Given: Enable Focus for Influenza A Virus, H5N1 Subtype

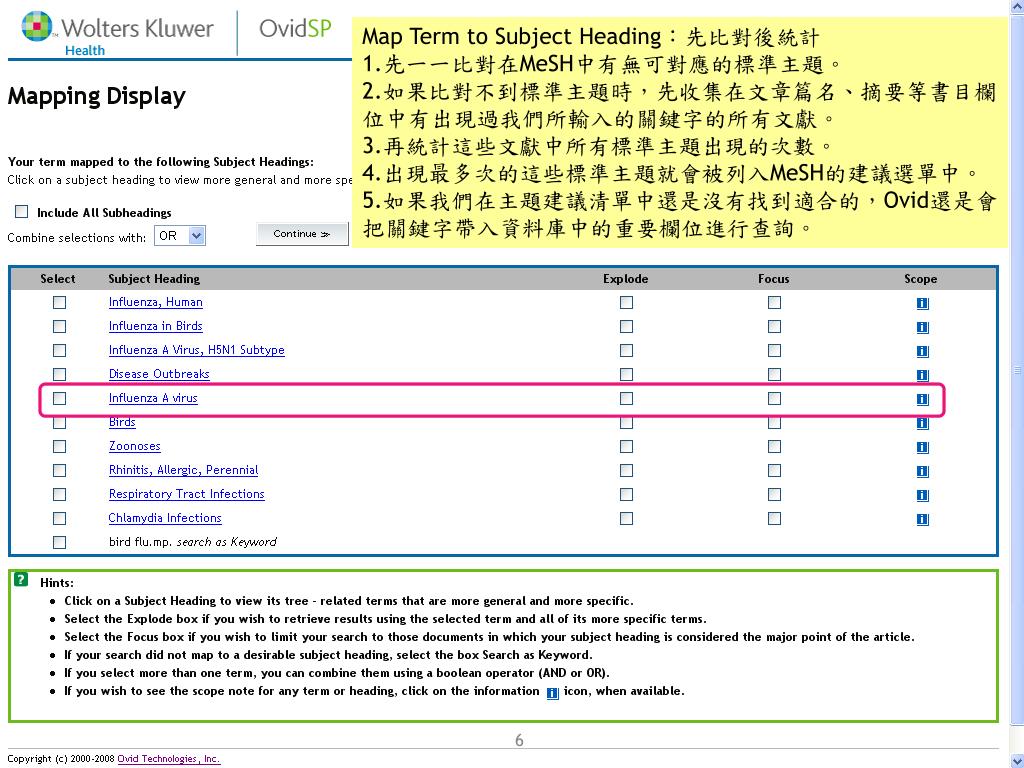Looking at the screenshot, I should click(775, 350).
